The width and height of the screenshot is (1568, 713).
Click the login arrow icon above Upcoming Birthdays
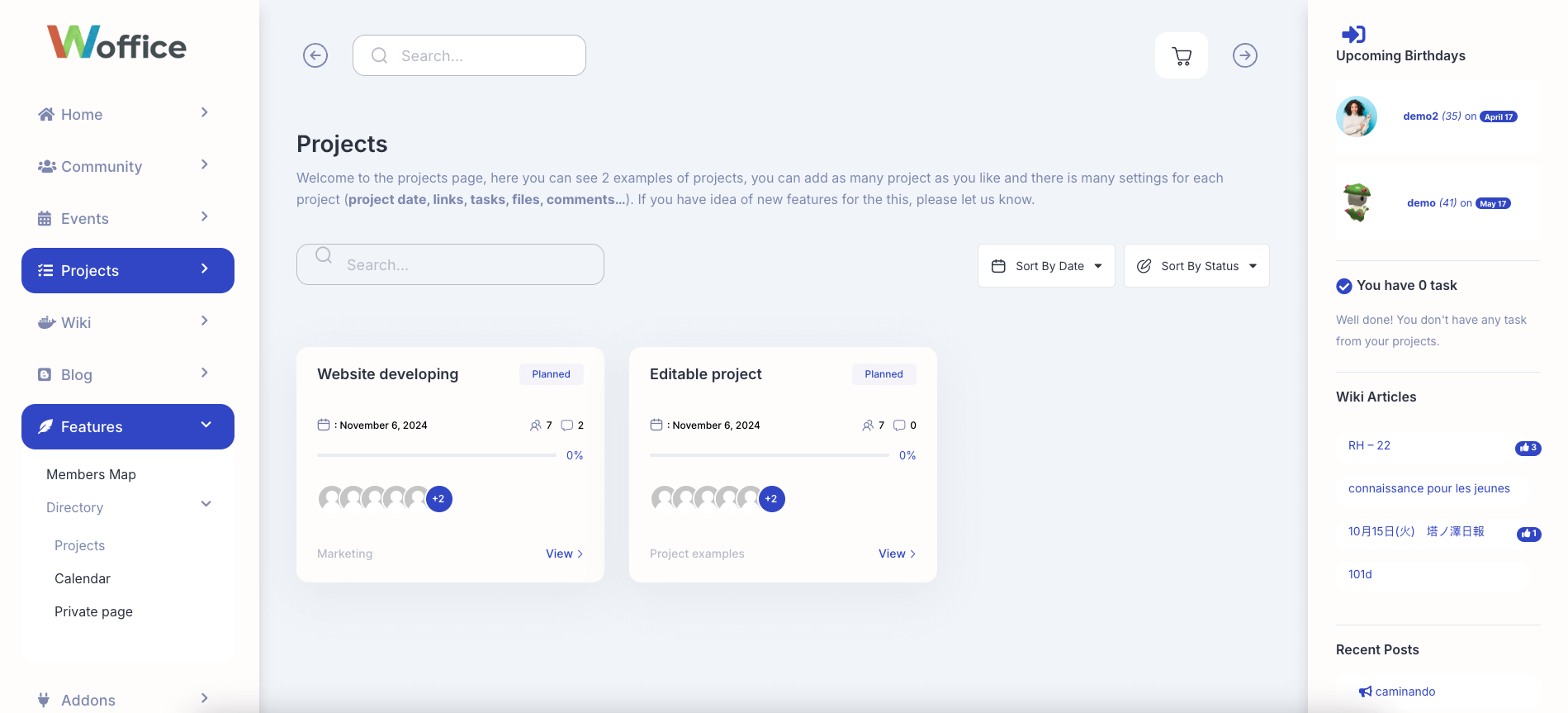[1353, 34]
